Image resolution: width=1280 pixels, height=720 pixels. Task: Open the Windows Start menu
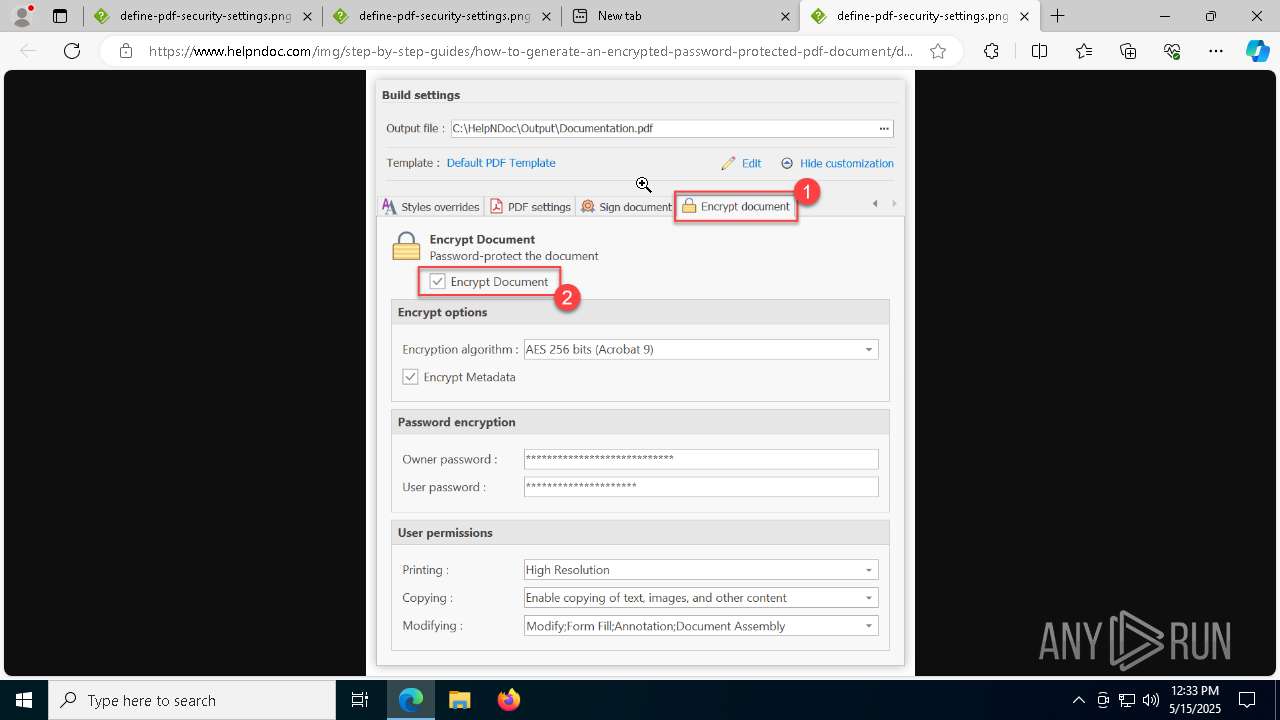click(x=24, y=700)
